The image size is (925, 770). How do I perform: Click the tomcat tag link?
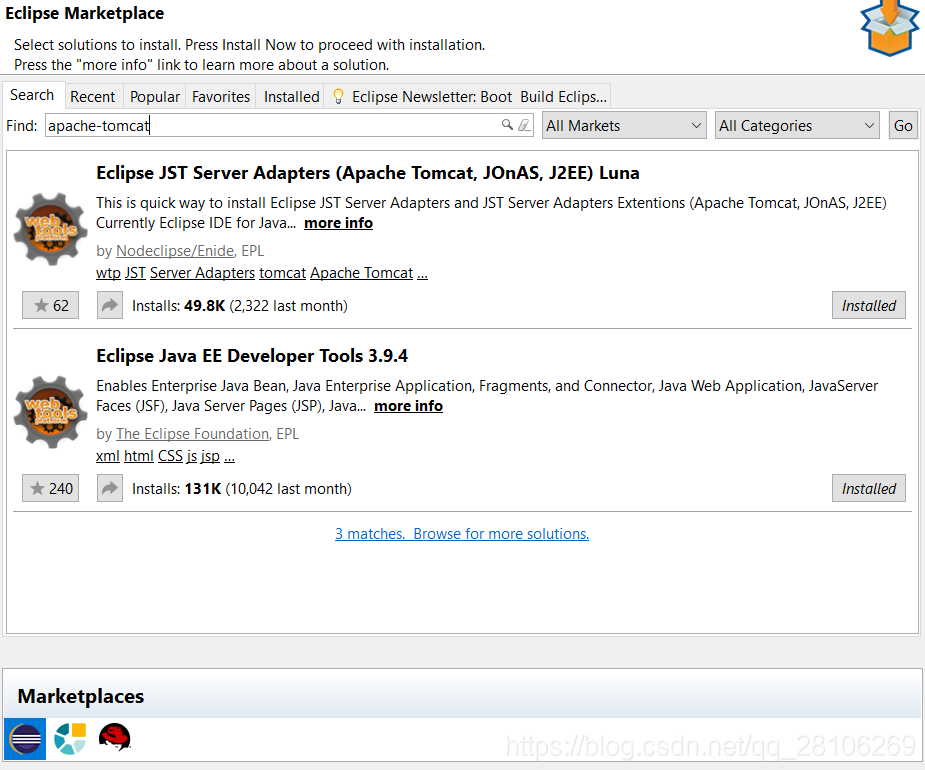(x=283, y=273)
